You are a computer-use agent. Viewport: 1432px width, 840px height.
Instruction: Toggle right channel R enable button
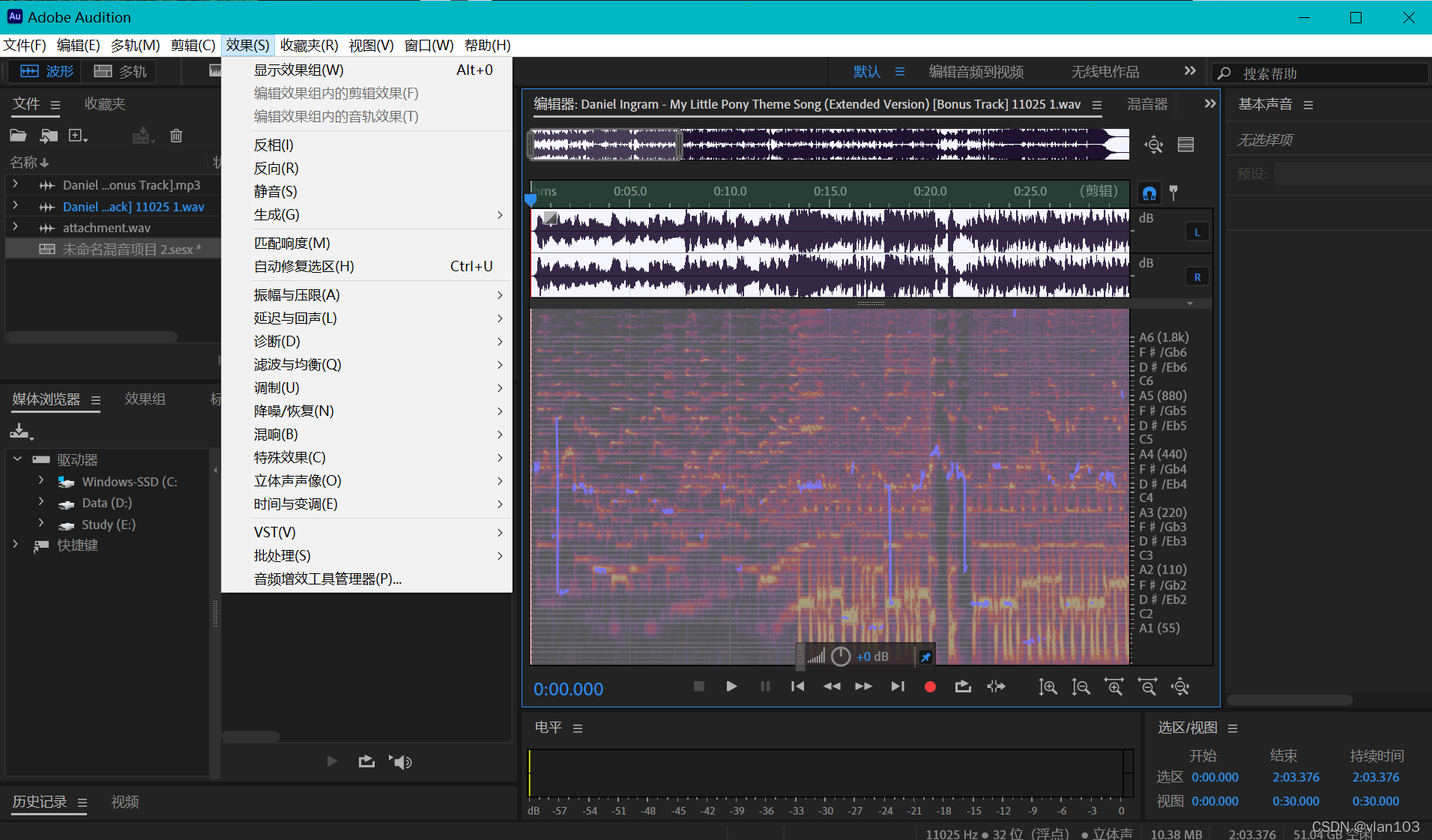pos(1197,277)
